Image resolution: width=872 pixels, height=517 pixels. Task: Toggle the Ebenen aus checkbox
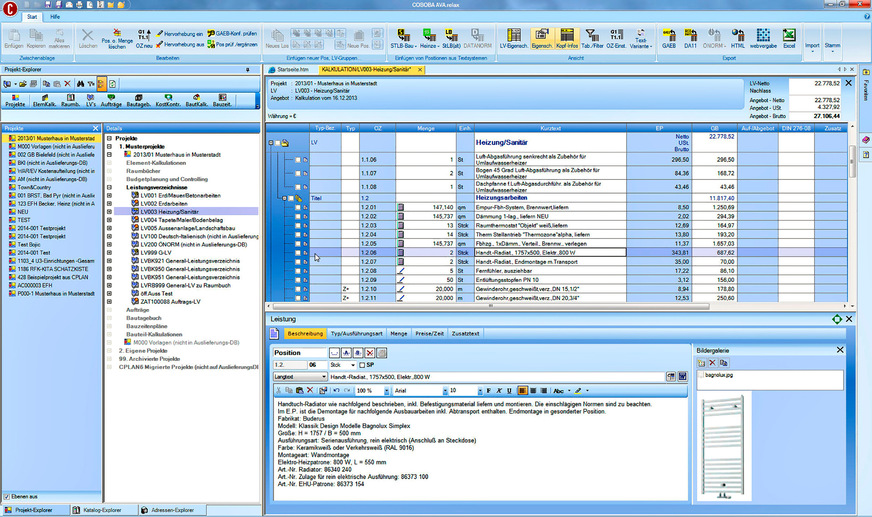9,497
